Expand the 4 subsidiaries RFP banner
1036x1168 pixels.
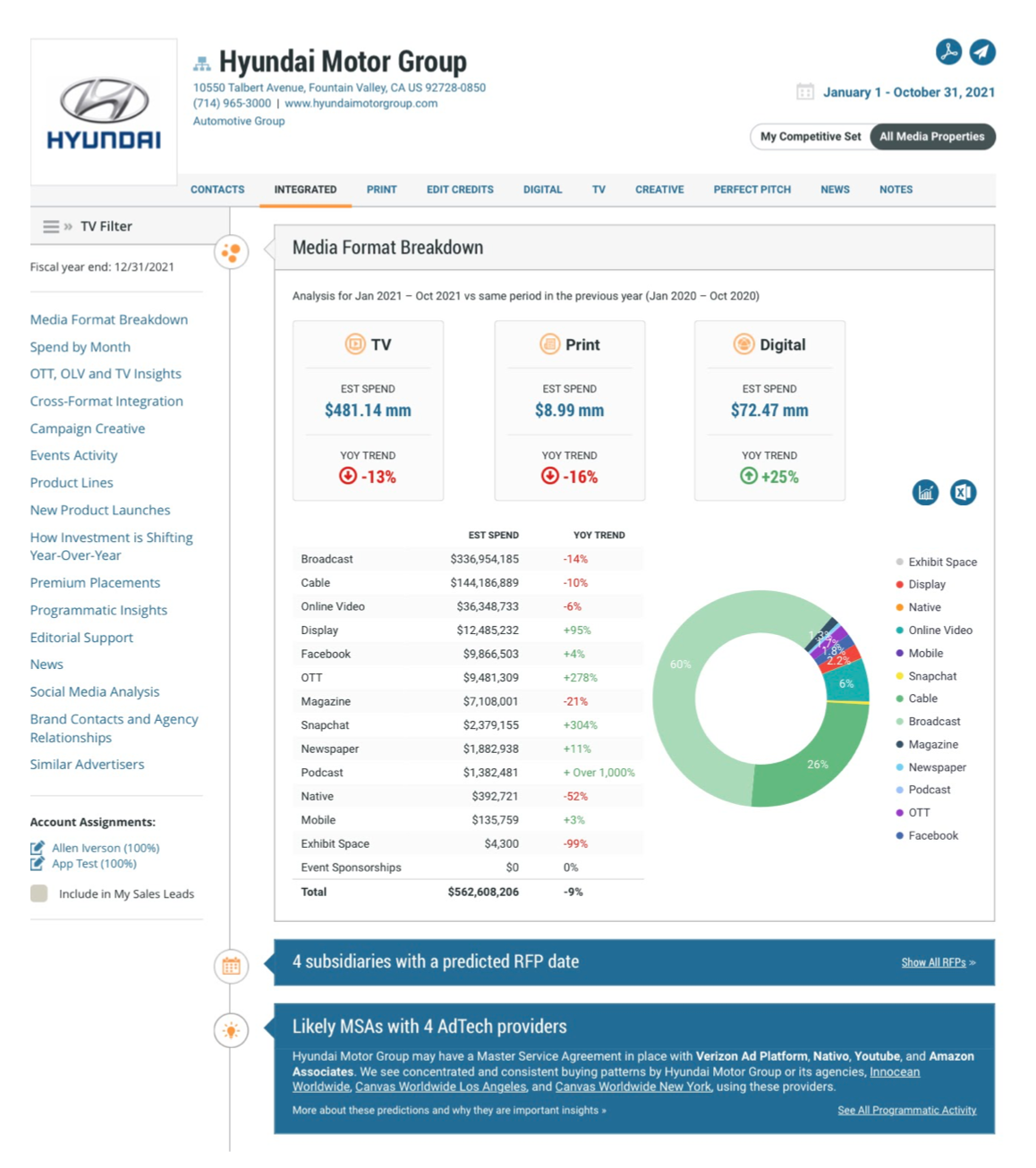[x=634, y=962]
